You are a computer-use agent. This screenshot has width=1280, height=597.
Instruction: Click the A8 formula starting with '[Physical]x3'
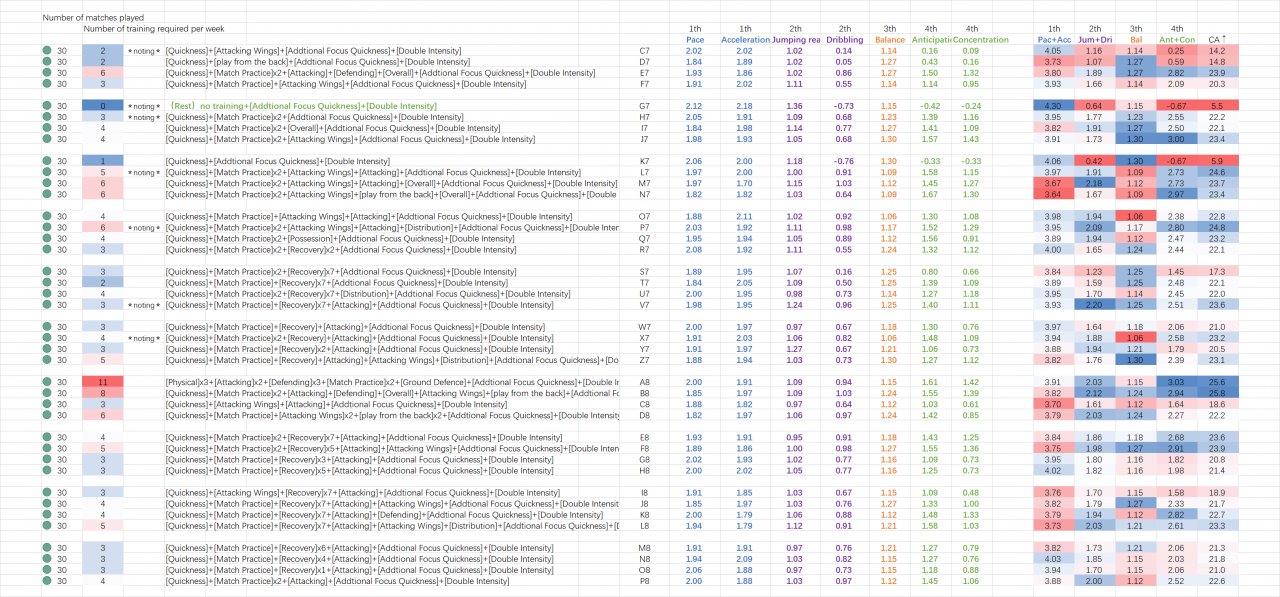pyautogui.click(x=392, y=382)
